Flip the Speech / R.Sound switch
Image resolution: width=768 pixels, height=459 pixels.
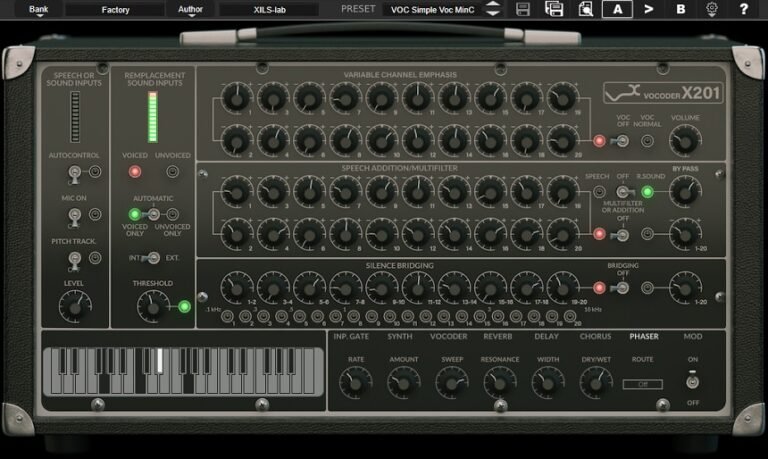click(624, 192)
